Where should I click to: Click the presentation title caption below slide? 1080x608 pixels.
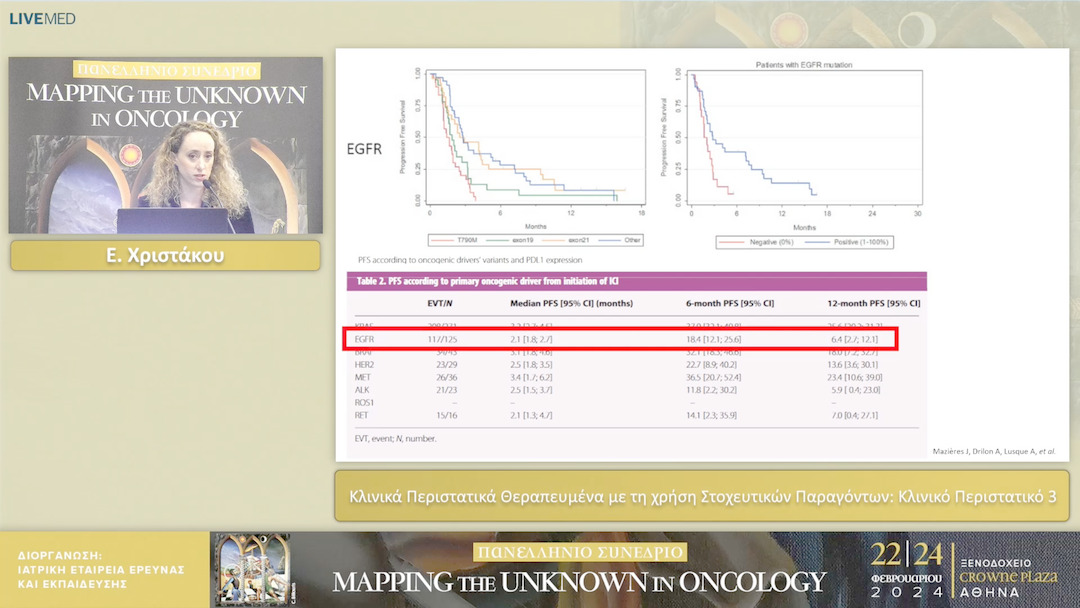click(702, 496)
